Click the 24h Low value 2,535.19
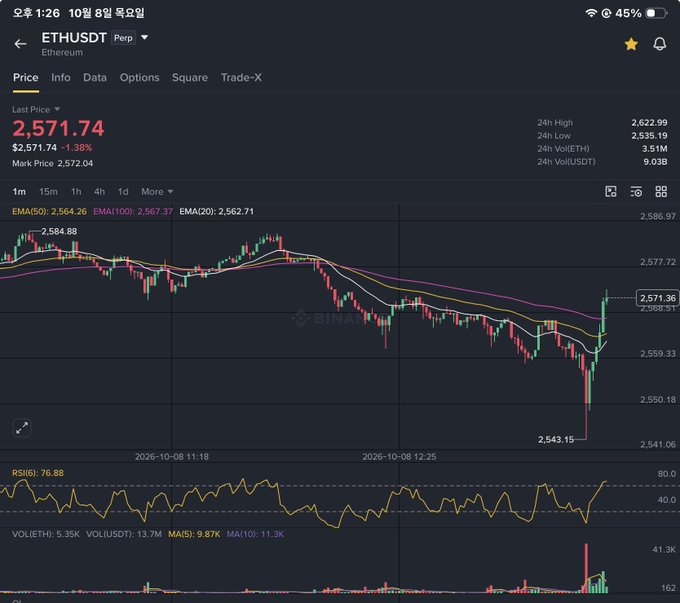Screen dimensions: 680x603 pos(649,136)
